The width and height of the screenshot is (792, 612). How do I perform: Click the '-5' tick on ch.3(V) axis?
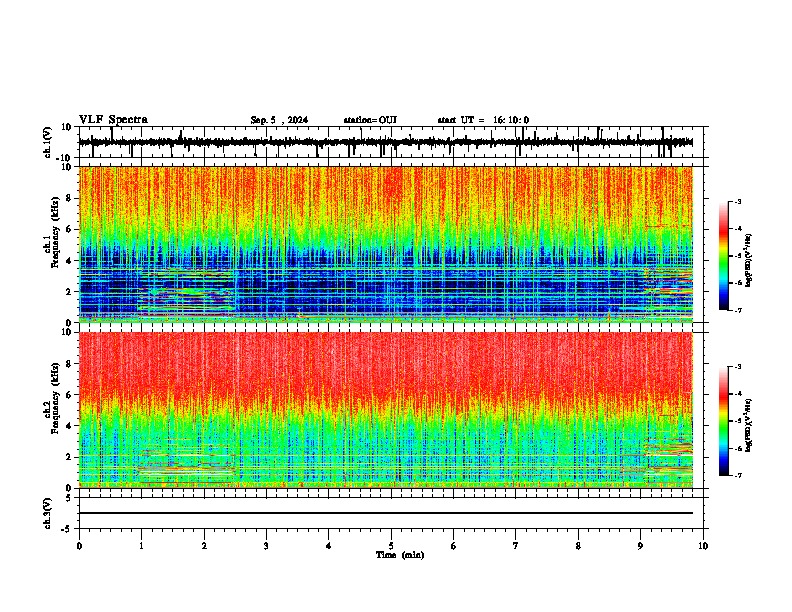coord(68,529)
